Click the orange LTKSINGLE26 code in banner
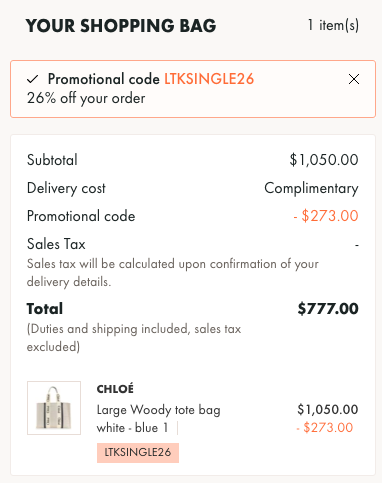 tap(209, 79)
